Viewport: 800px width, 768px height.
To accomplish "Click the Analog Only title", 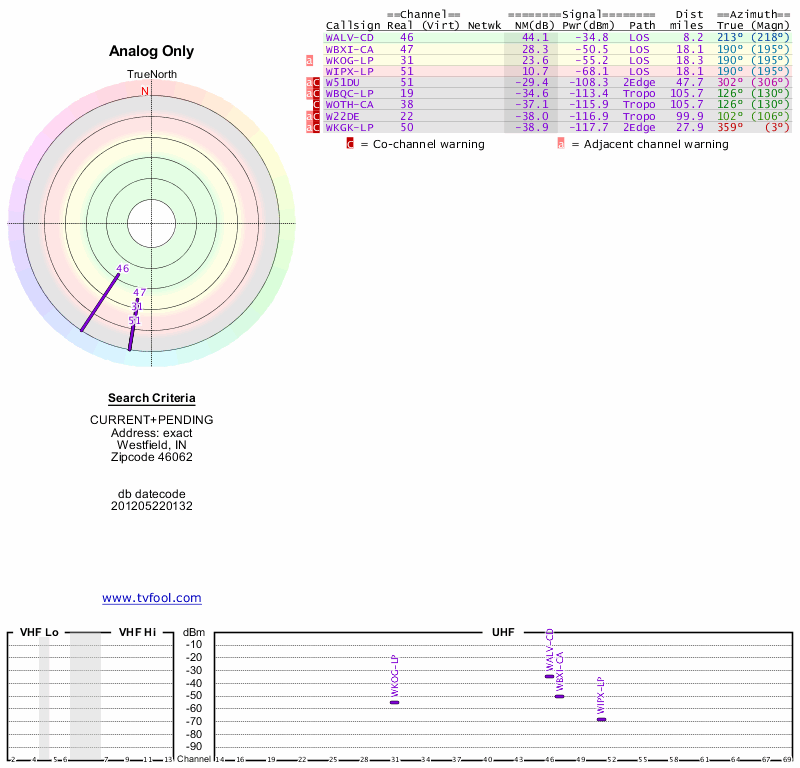I will tap(152, 51).
